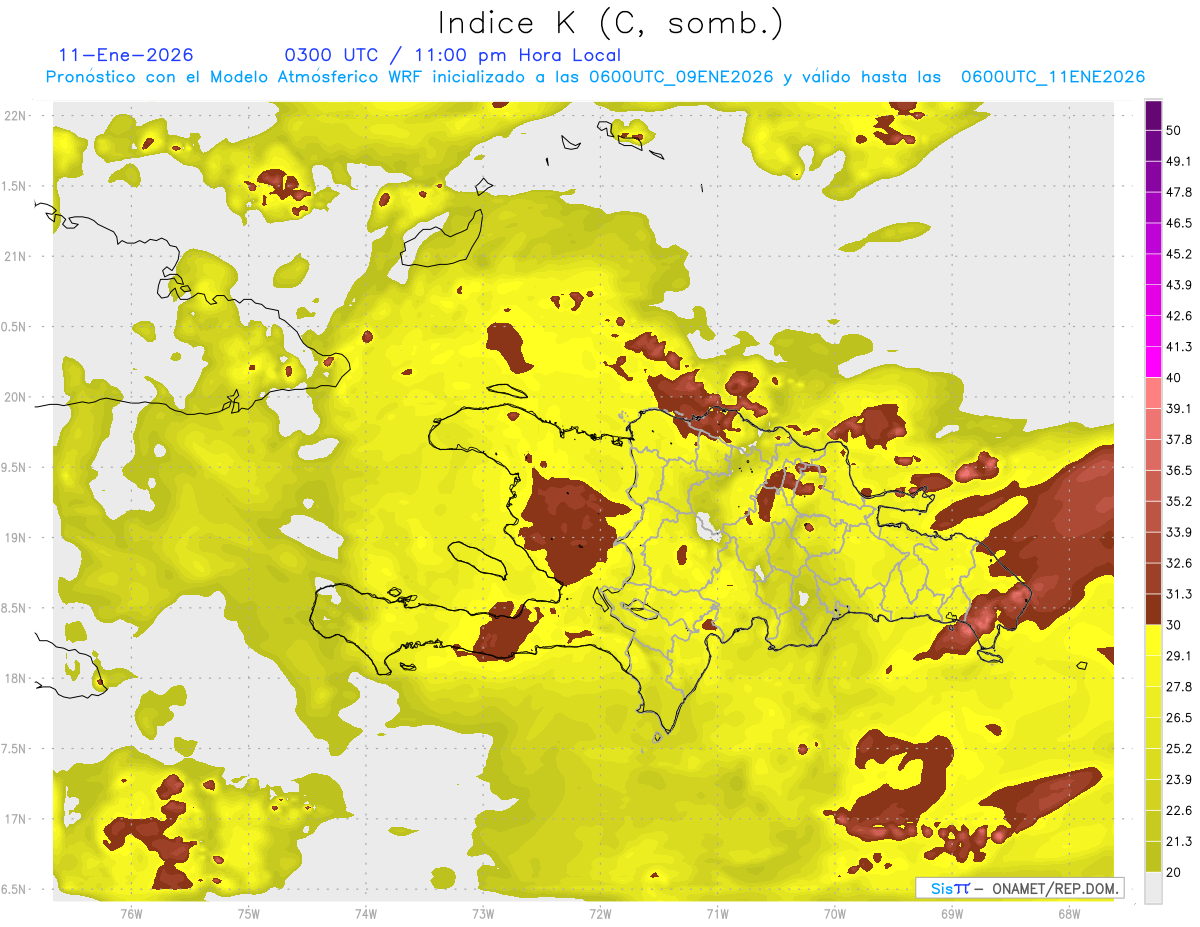Select the colorbar value "22.6"

pos(1178,810)
